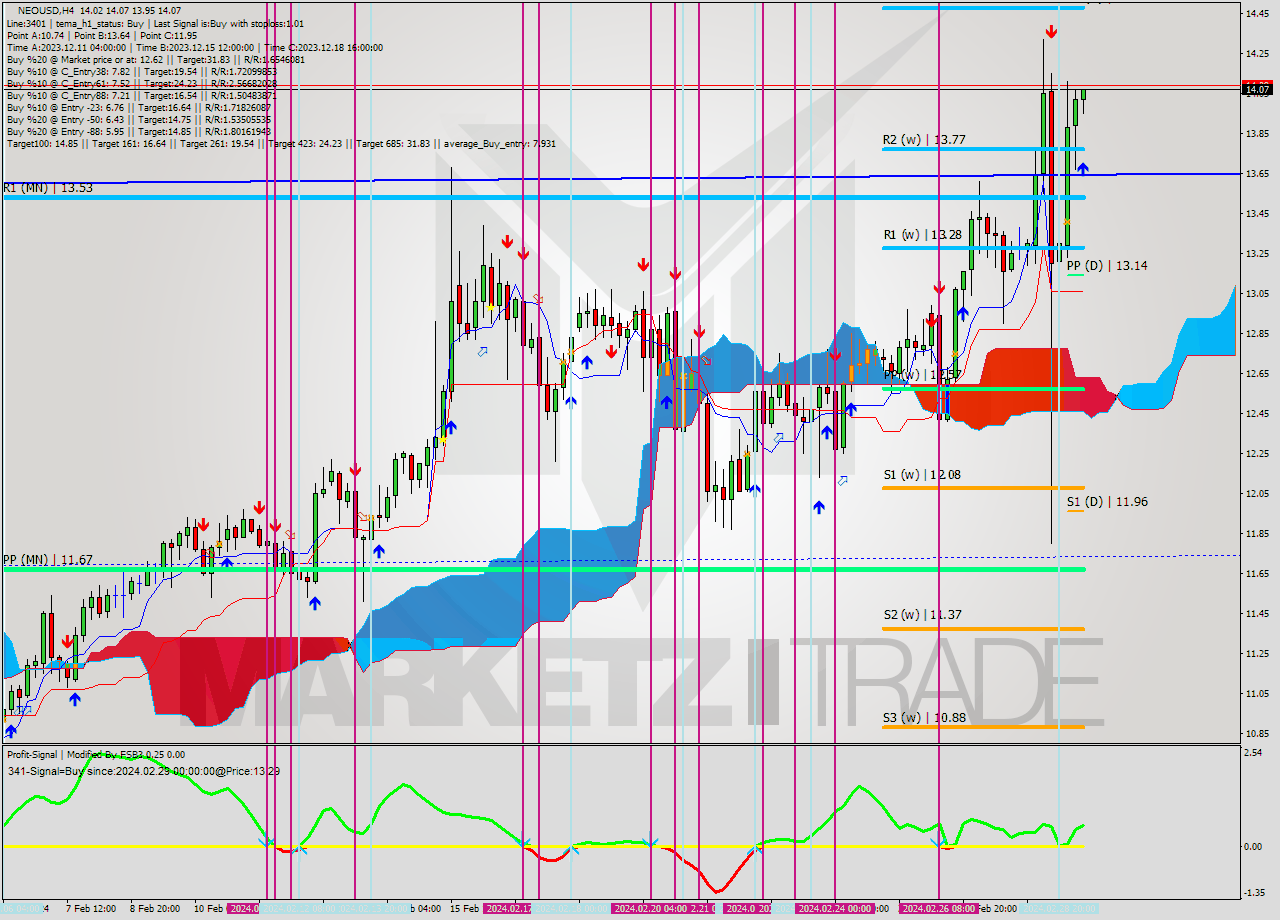Click the 'S1 (D) | 11.96' daily support label

(x=1107, y=502)
